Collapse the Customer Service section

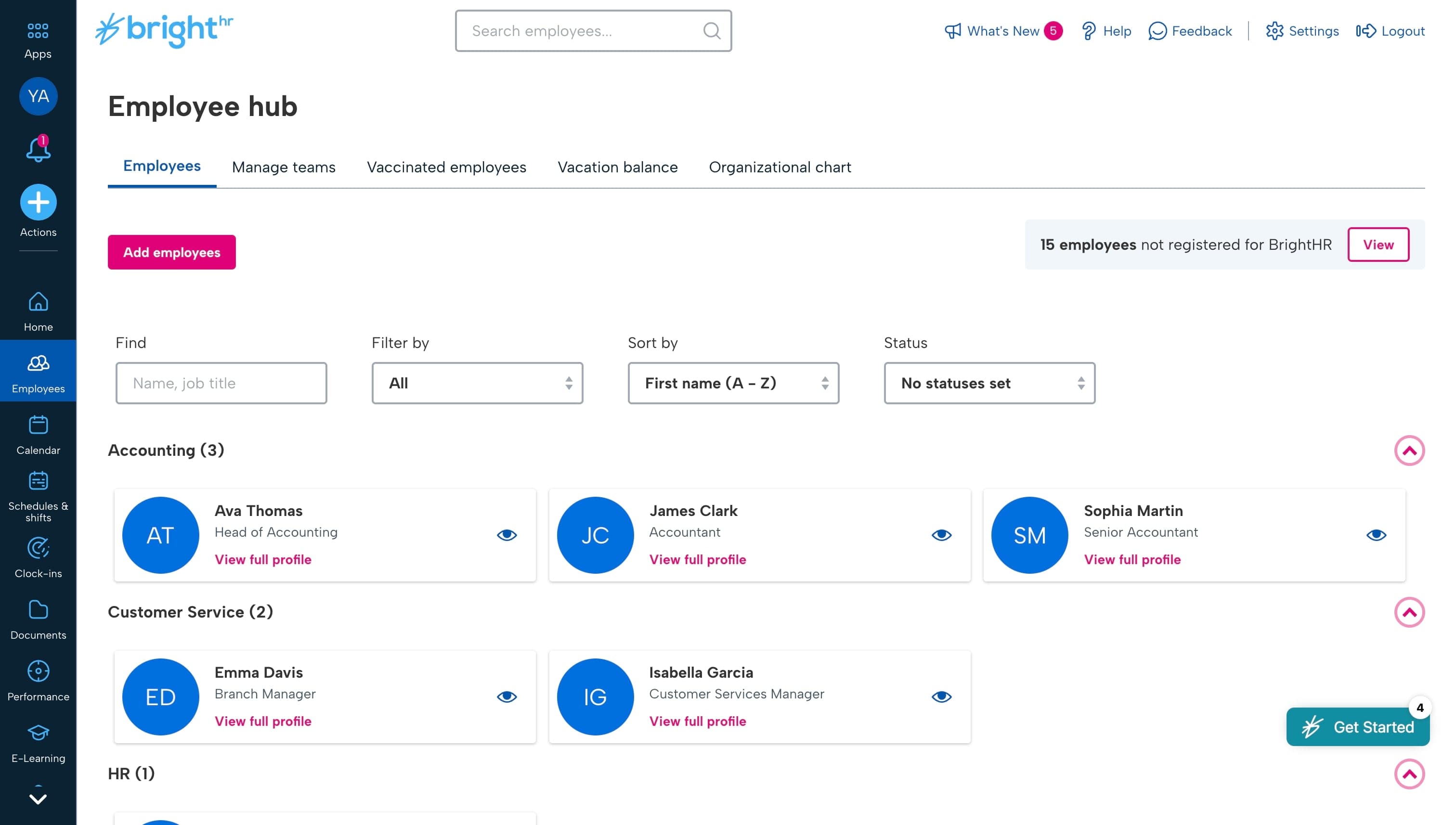tap(1409, 612)
